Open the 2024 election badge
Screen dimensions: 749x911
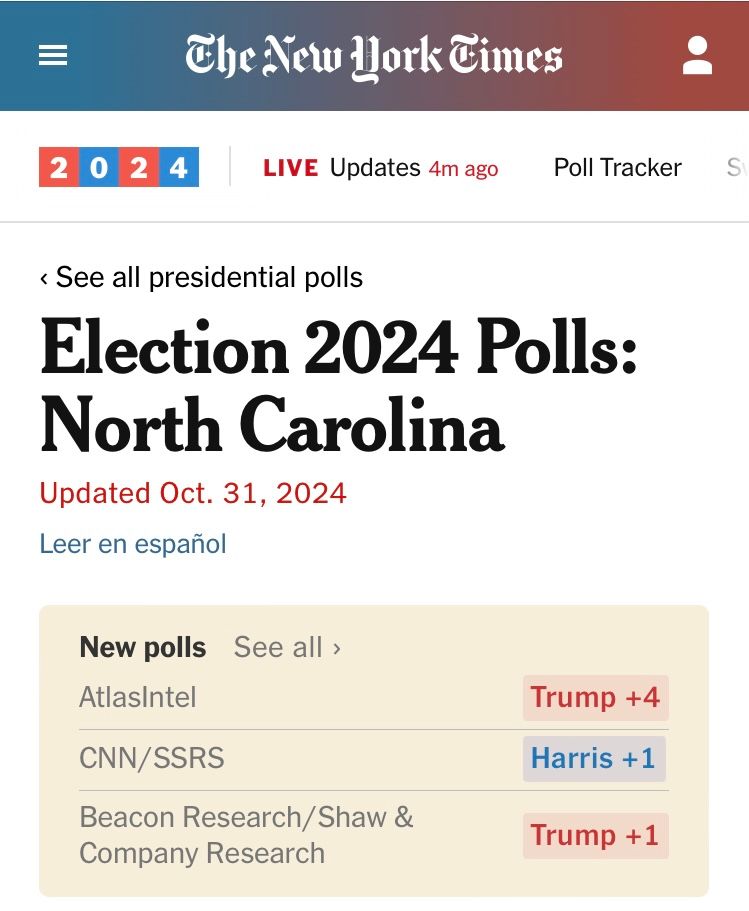[x=119, y=167]
